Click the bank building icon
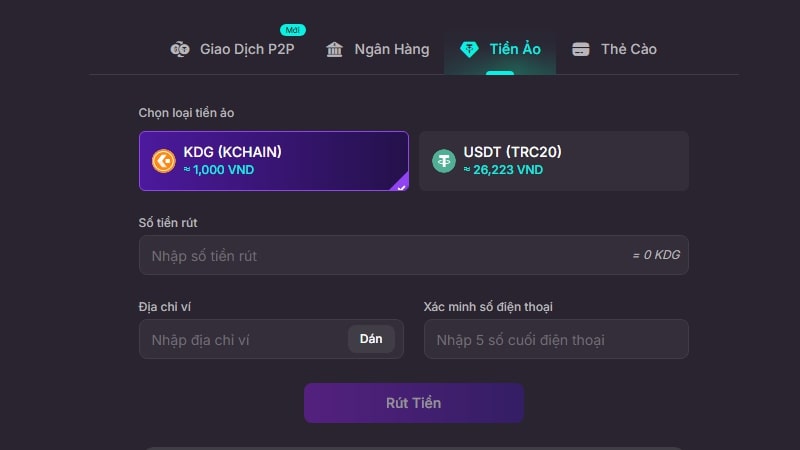 click(335, 49)
